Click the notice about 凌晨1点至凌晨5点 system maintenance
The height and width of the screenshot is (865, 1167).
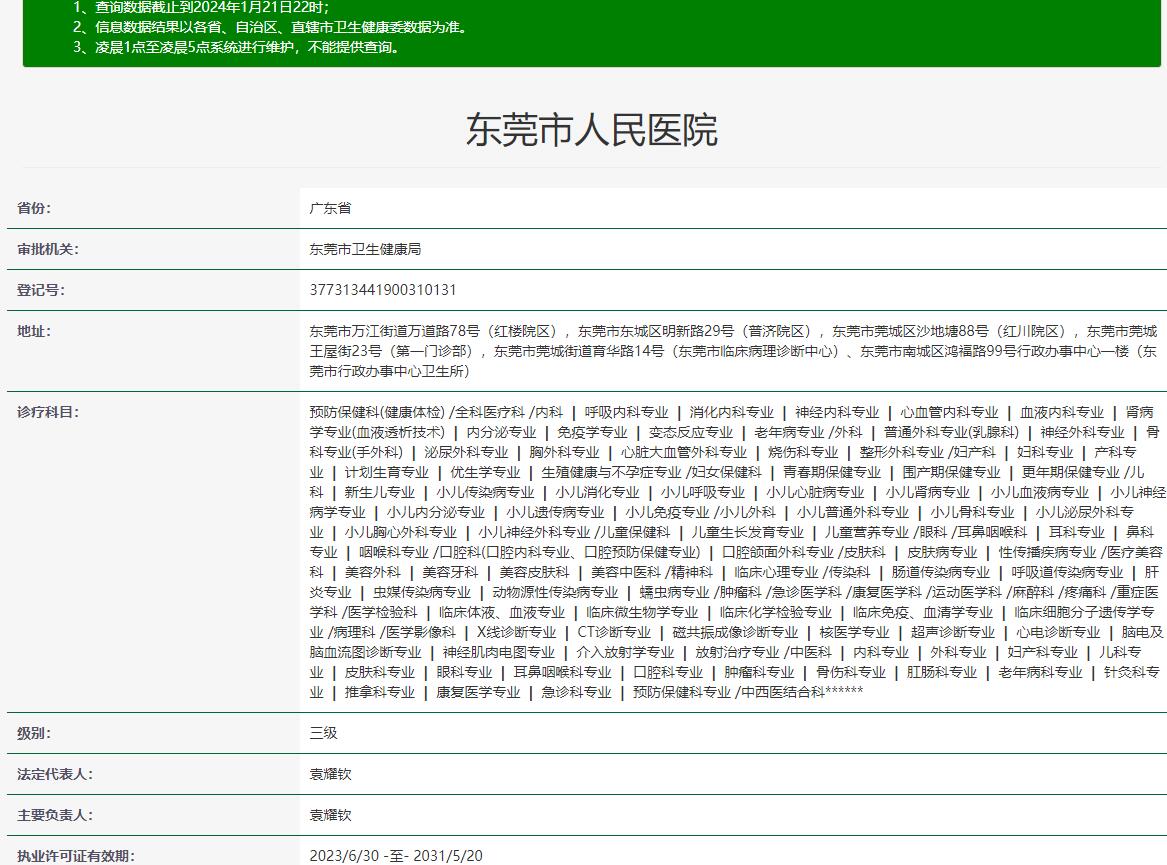[x=236, y=47]
